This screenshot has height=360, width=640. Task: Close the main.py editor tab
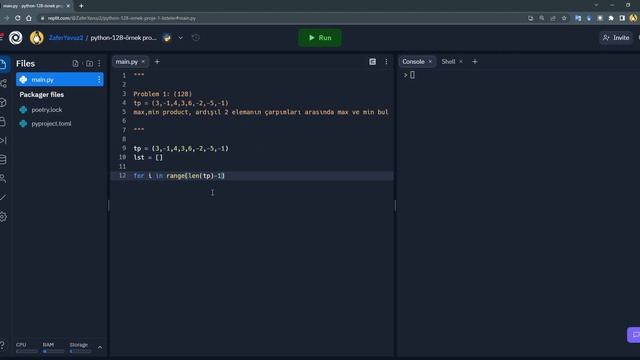(x=143, y=62)
